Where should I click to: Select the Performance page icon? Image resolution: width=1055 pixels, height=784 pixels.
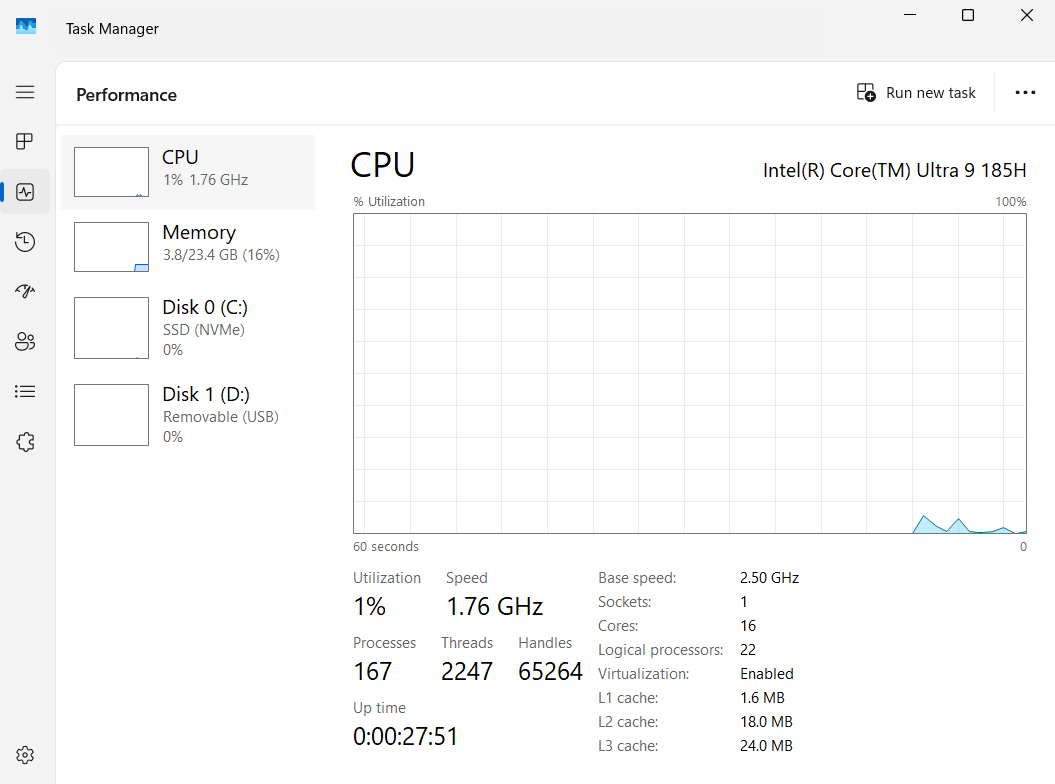pos(25,192)
